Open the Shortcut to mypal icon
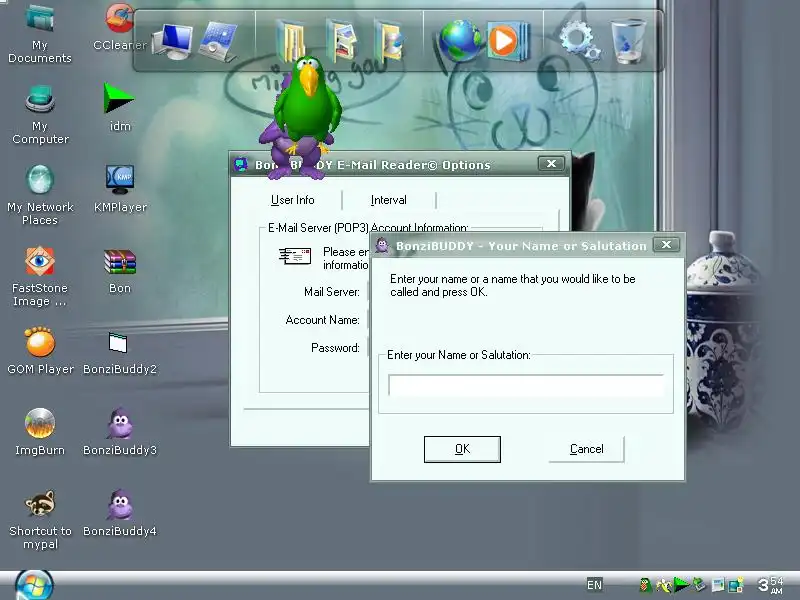The width and height of the screenshot is (800, 600). (x=40, y=519)
